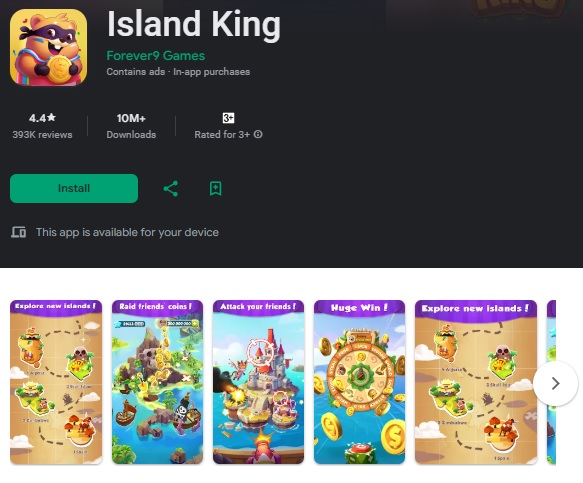The height and width of the screenshot is (483, 583).
Task: Click This app is available for your device text
Action: [127, 232]
